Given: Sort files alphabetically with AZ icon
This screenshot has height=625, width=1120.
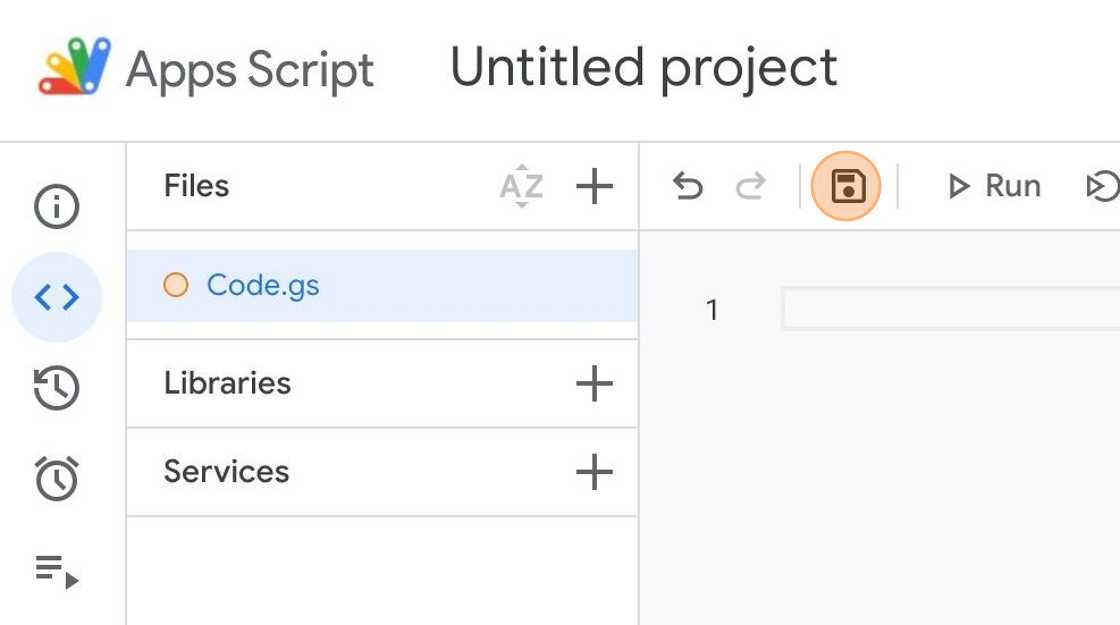Looking at the screenshot, I should 521,187.
